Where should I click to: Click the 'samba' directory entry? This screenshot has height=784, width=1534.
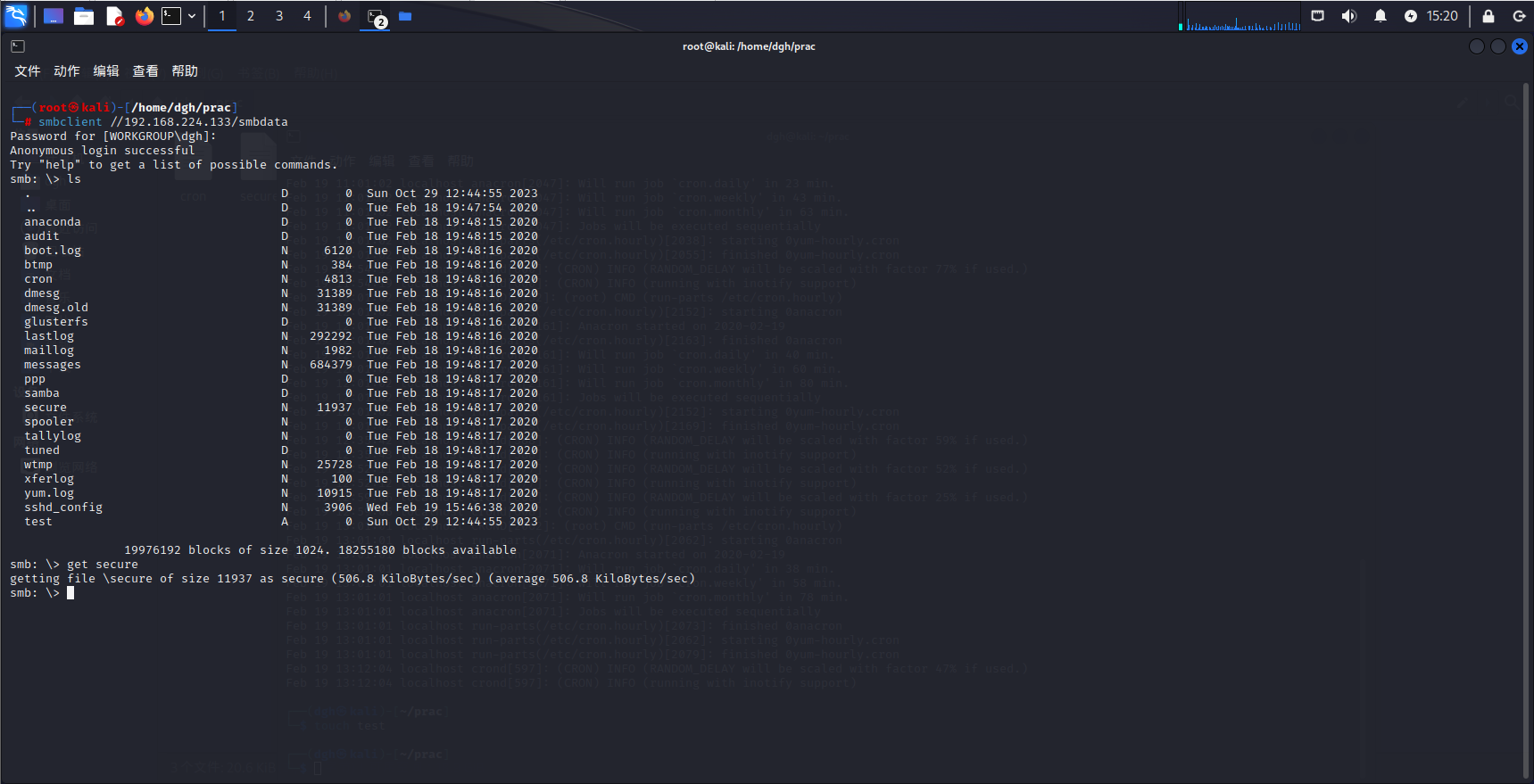(x=42, y=393)
